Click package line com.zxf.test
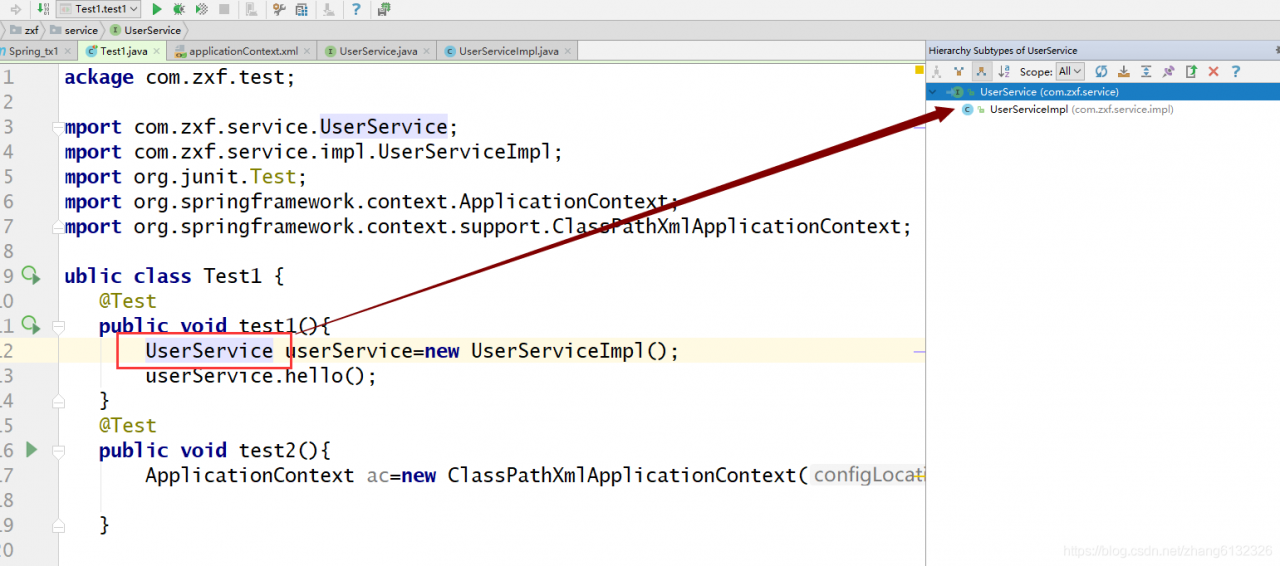Viewport: 1280px width, 566px height. 180,77
